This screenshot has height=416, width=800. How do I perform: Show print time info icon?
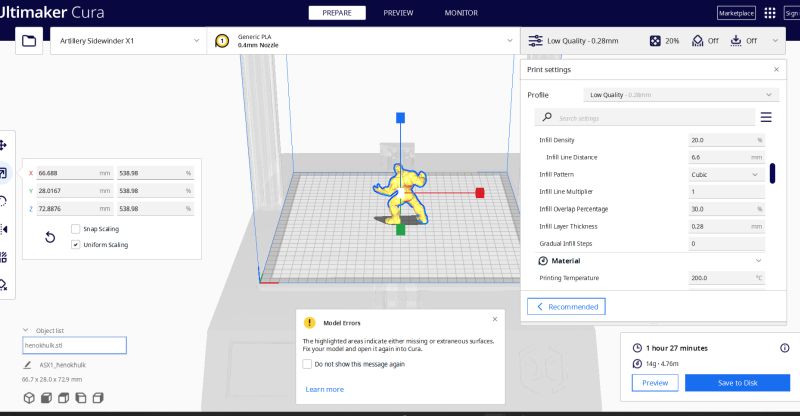(785, 348)
